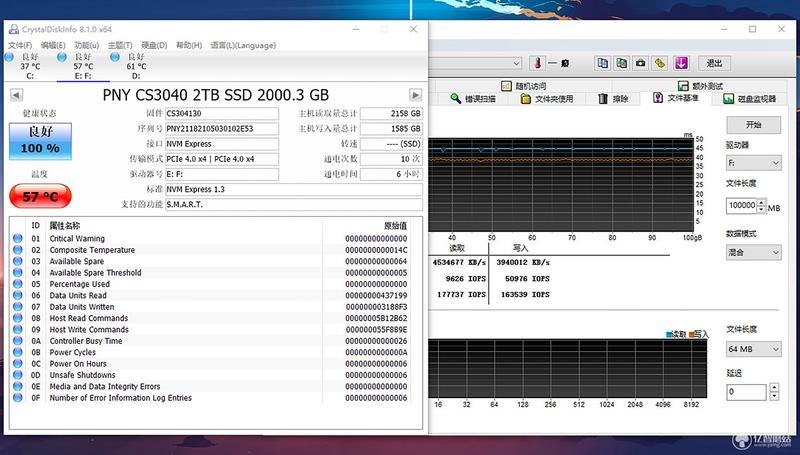
Task: Click status orb for Host Read Commands row
Action: pos(18,318)
